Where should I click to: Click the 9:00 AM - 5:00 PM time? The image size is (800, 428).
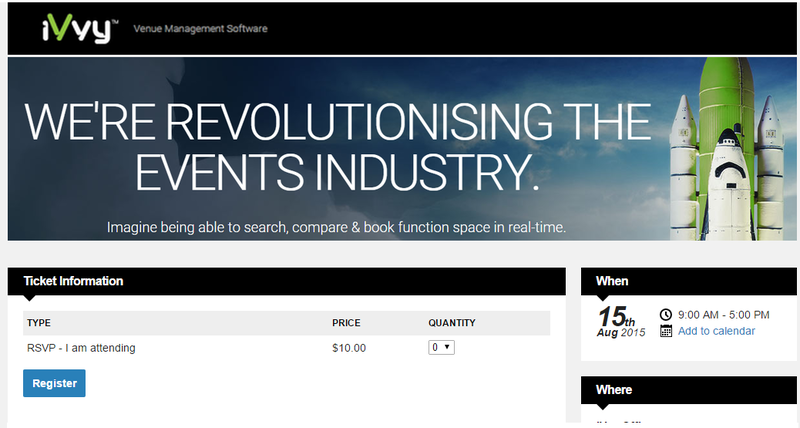(723, 315)
